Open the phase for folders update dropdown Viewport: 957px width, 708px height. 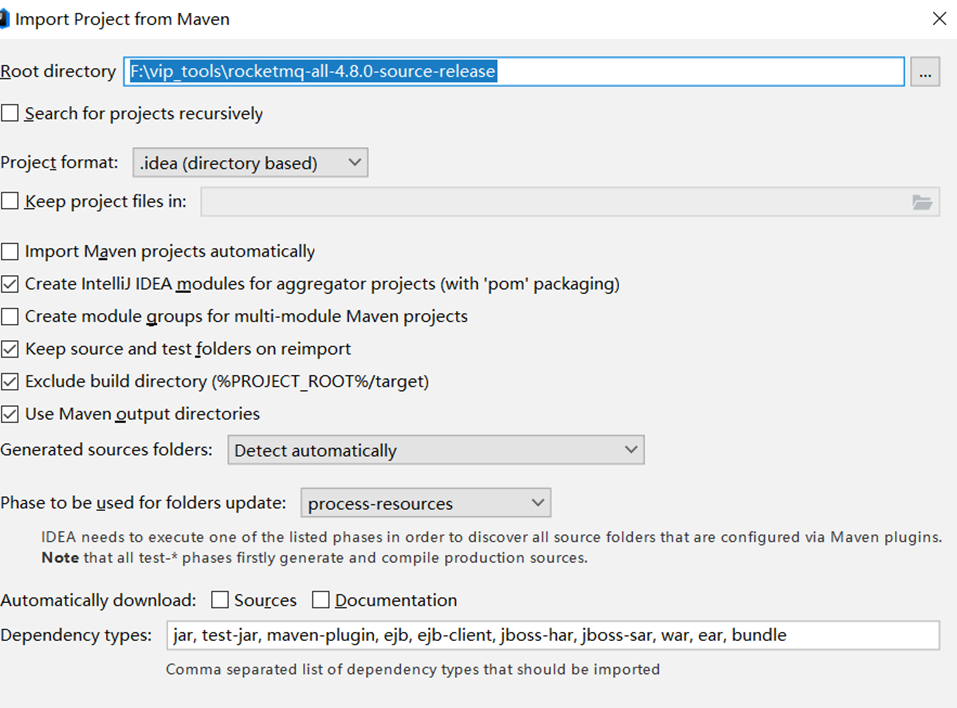pyautogui.click(x=425, y=503)
